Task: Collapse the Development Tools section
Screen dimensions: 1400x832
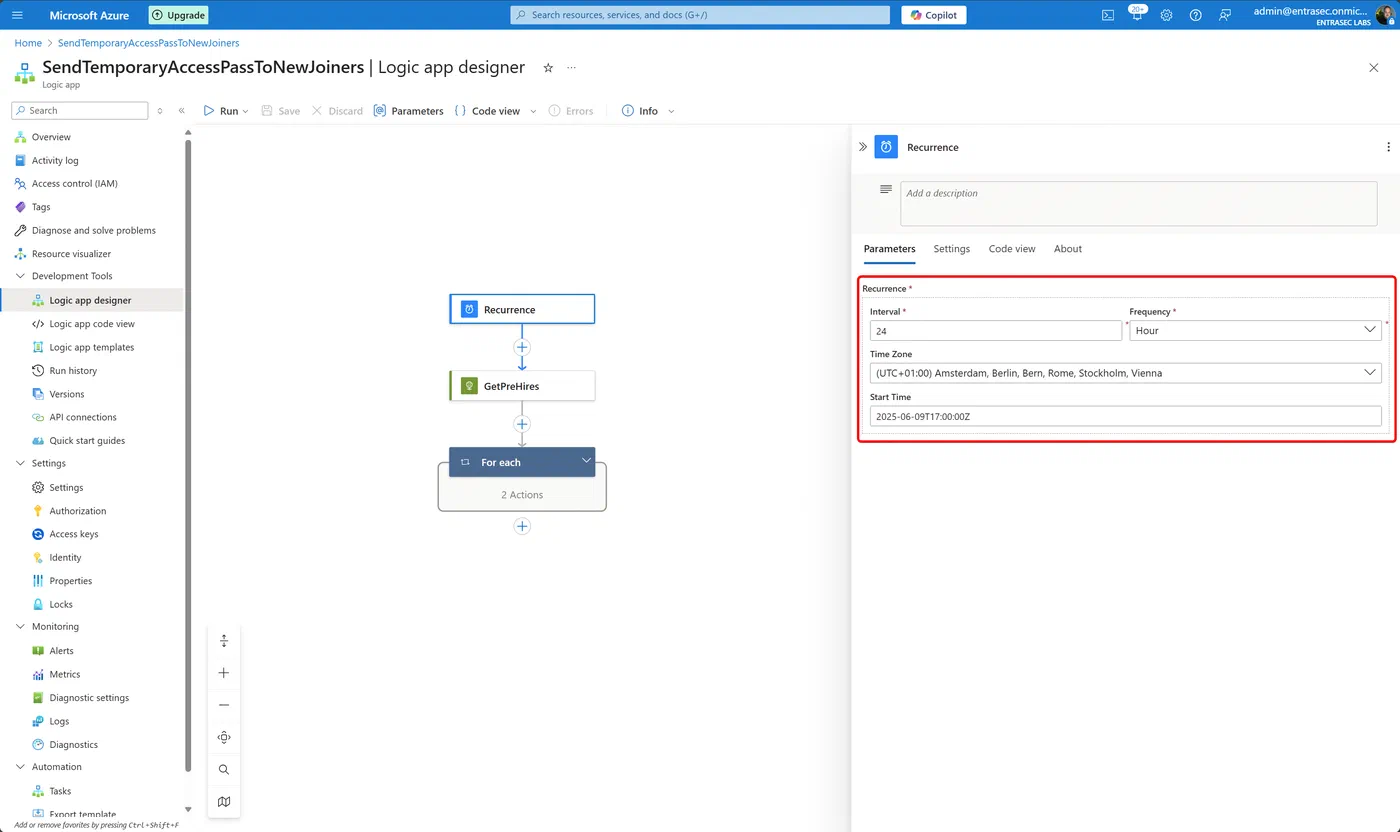Action: tap(22, 276)
